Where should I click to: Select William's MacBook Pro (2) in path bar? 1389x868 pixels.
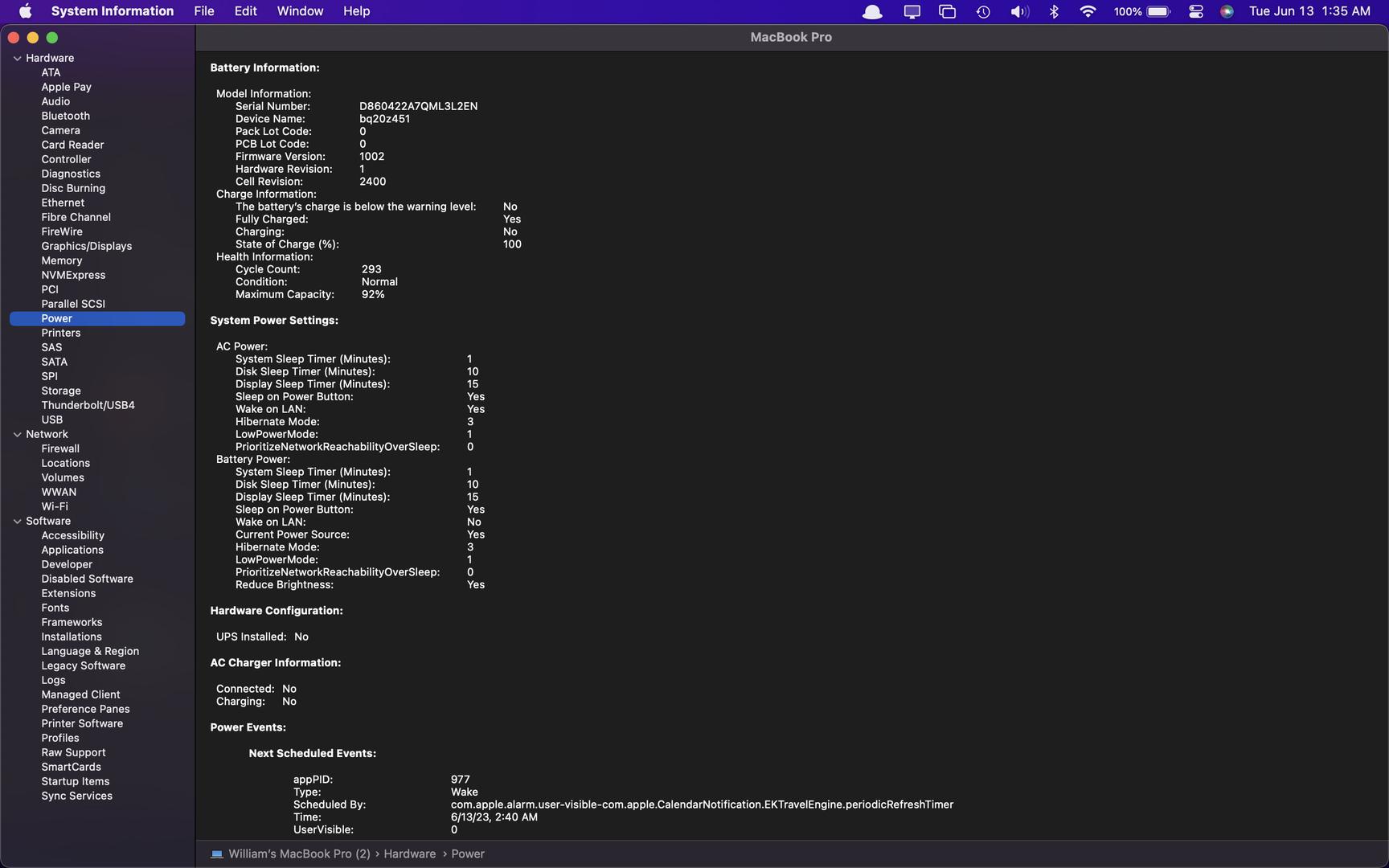[299, 854]
